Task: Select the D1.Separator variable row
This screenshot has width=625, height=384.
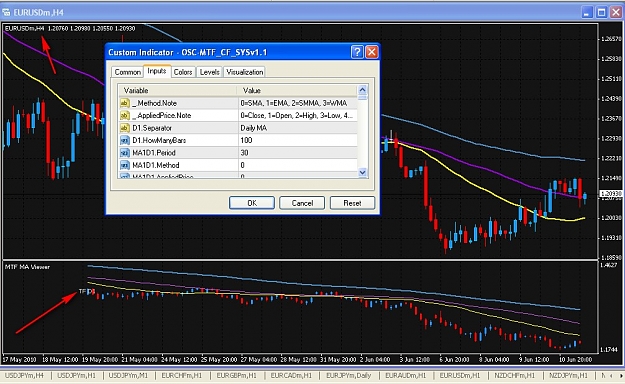Action: 238,128
